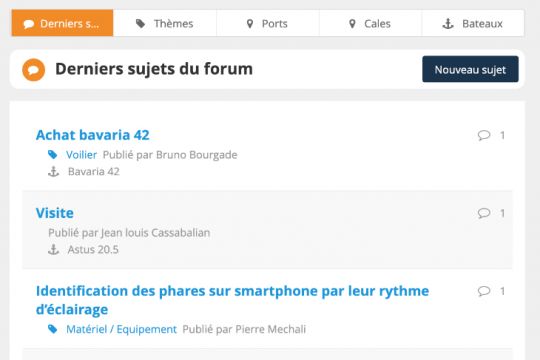
Task: Click the tag icon beside Matériel / Equipement
Action: coord(53,329)
